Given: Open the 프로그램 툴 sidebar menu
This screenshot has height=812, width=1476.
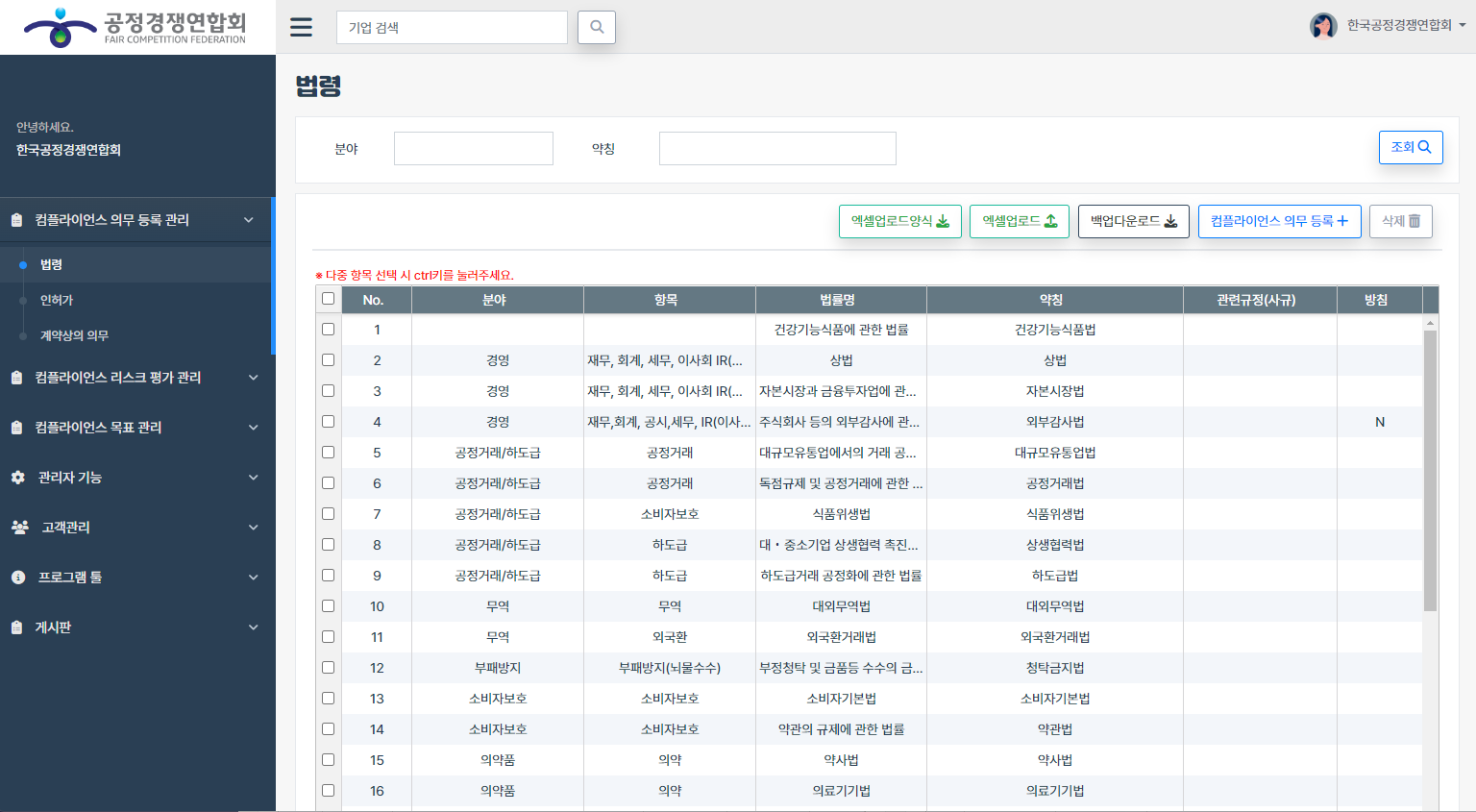Looking at the screenshot, I should [x=137, y=578].
